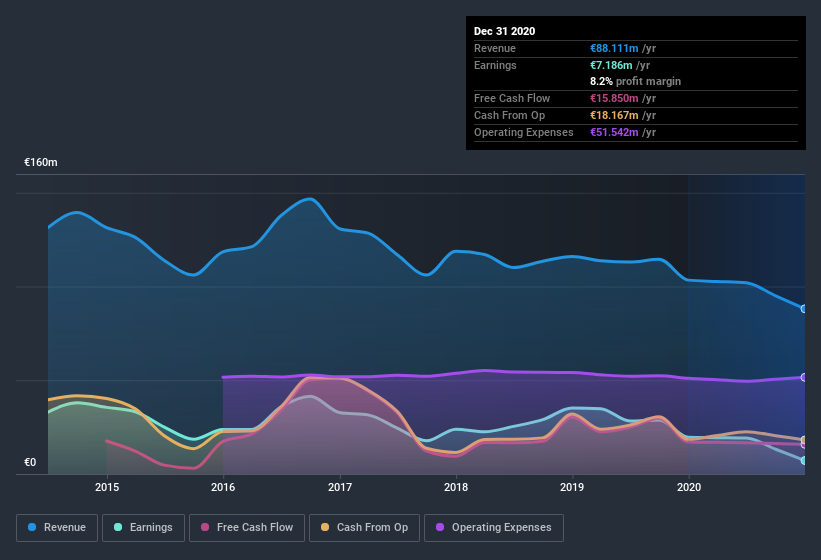Click the Operating Expenses endpoint marker
821x560 pixels.
(804, 377)
